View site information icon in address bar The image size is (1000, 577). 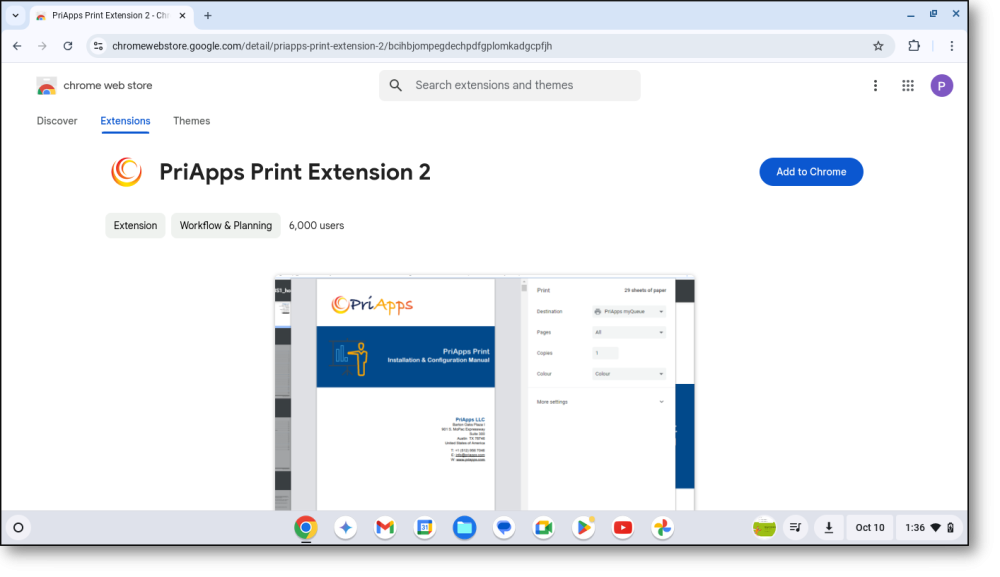click(98, 46)
